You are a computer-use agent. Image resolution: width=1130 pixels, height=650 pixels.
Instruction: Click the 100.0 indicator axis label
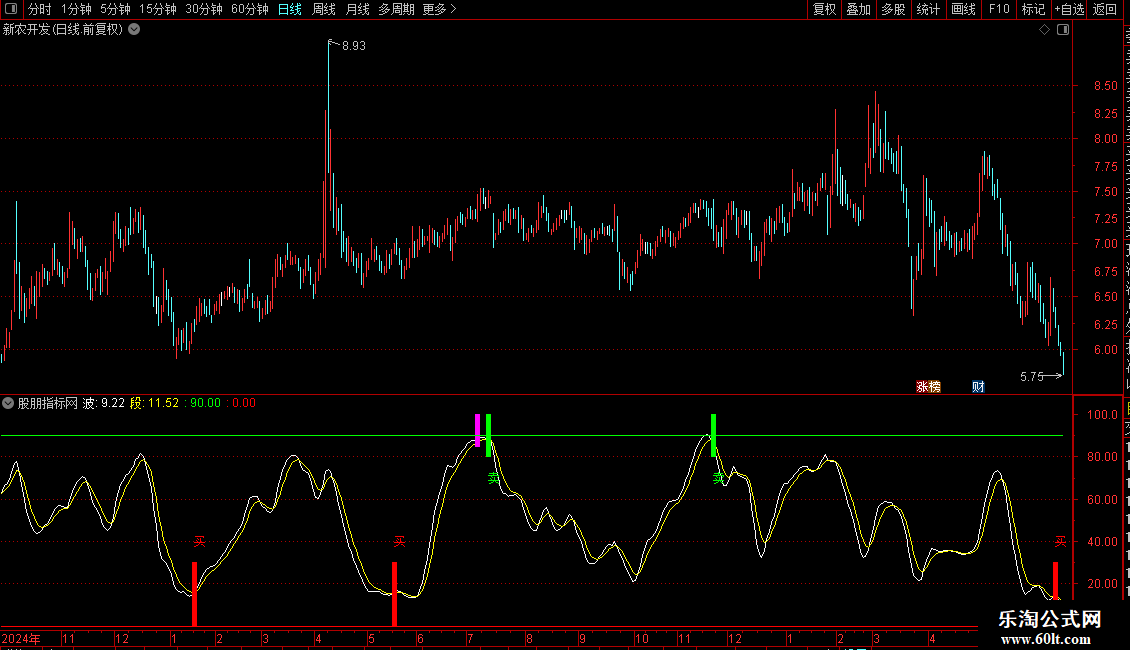1103,415
